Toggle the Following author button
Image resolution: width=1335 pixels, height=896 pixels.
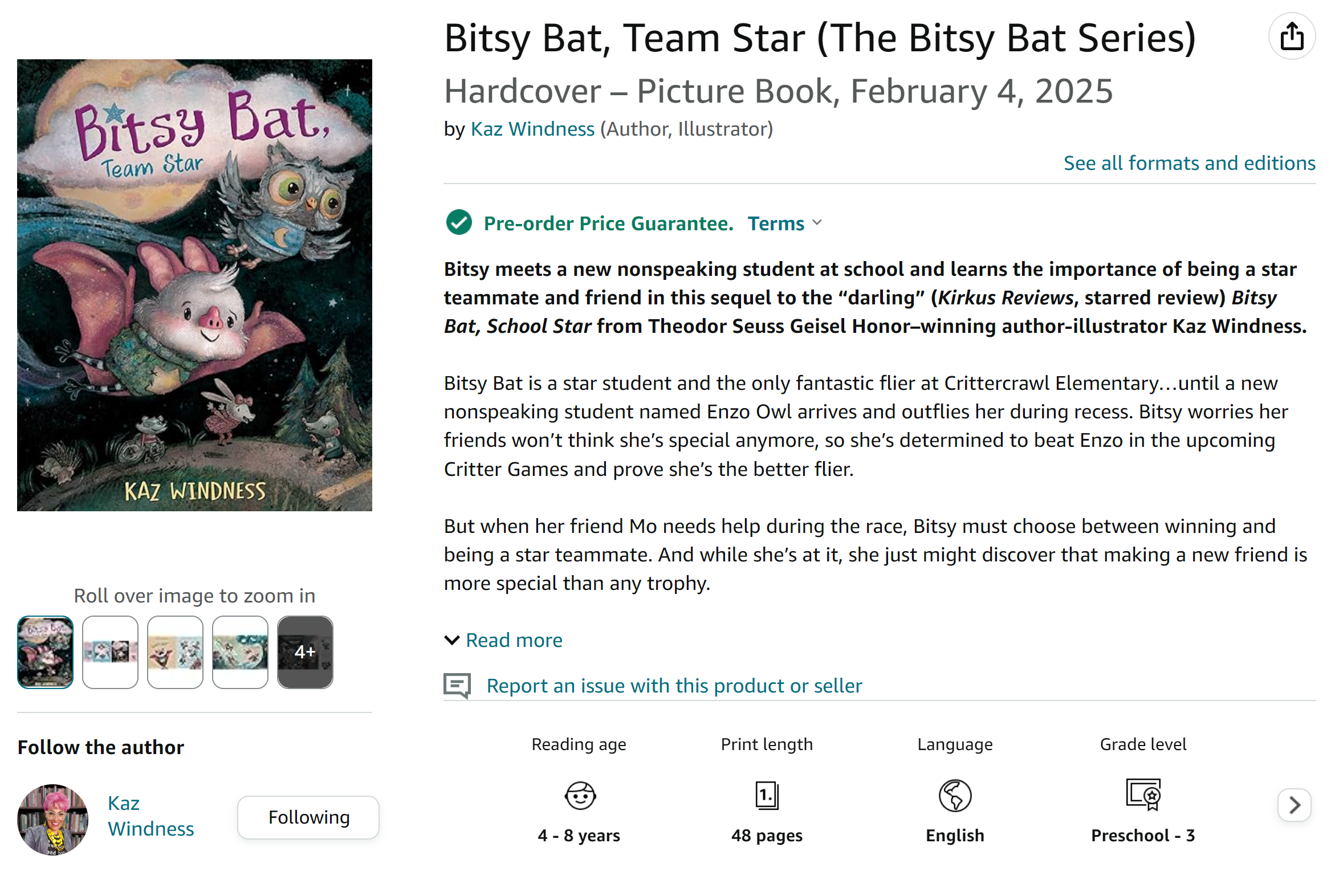308,817
